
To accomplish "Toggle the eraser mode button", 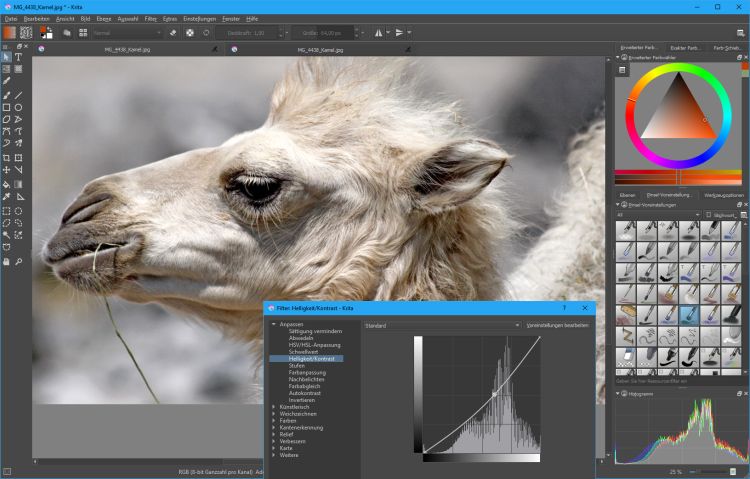I will [x=172, y=32].
